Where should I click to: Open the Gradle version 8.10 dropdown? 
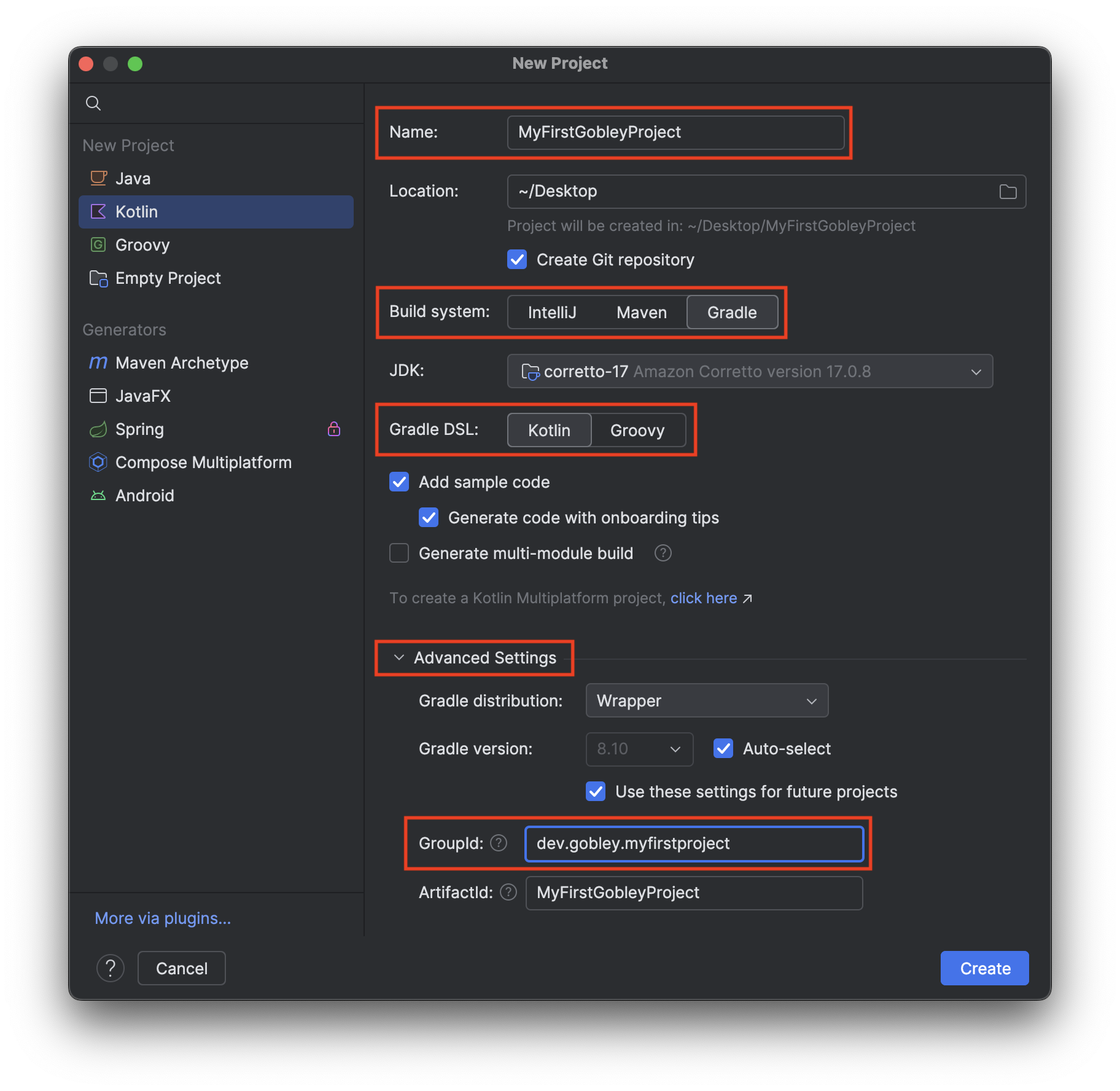coord(639,749)
